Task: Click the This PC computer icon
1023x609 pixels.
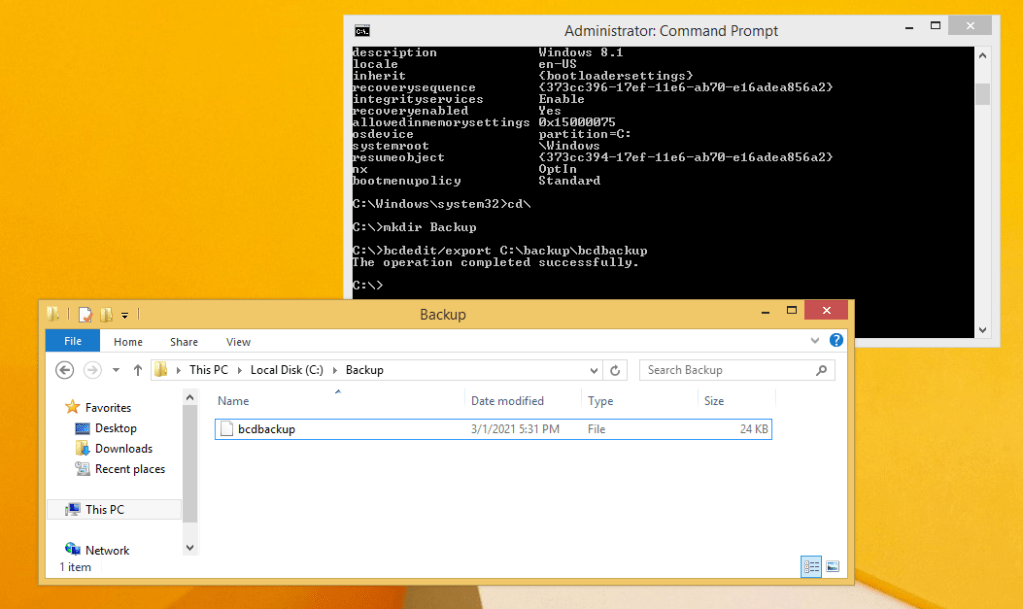Action: click(x=72, y=509)
